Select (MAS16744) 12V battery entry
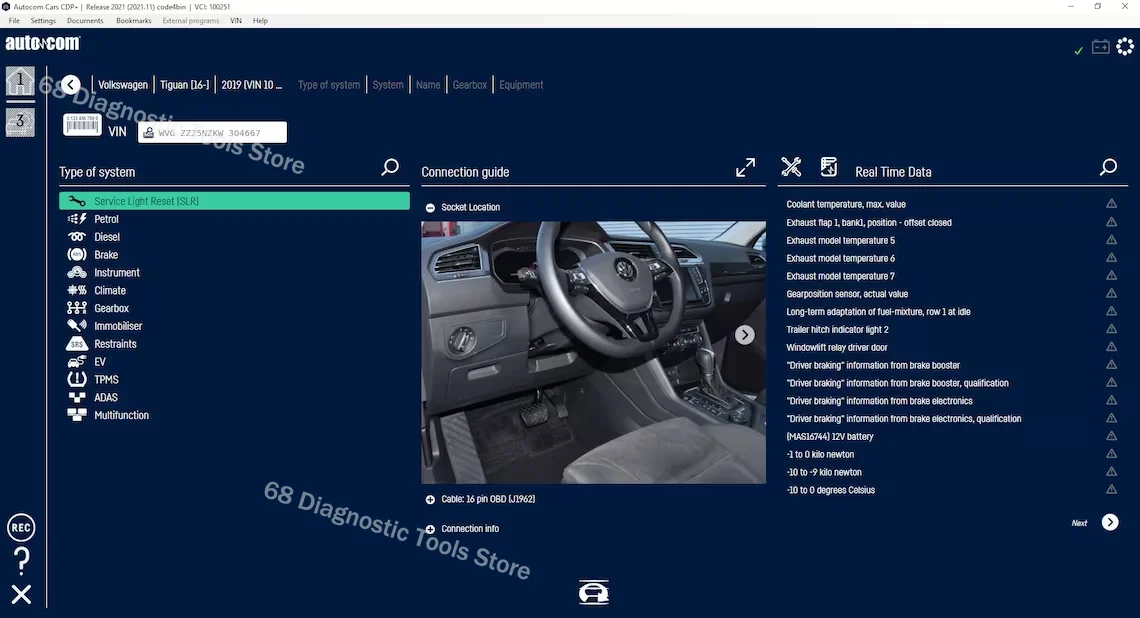 tap(830, 436)
